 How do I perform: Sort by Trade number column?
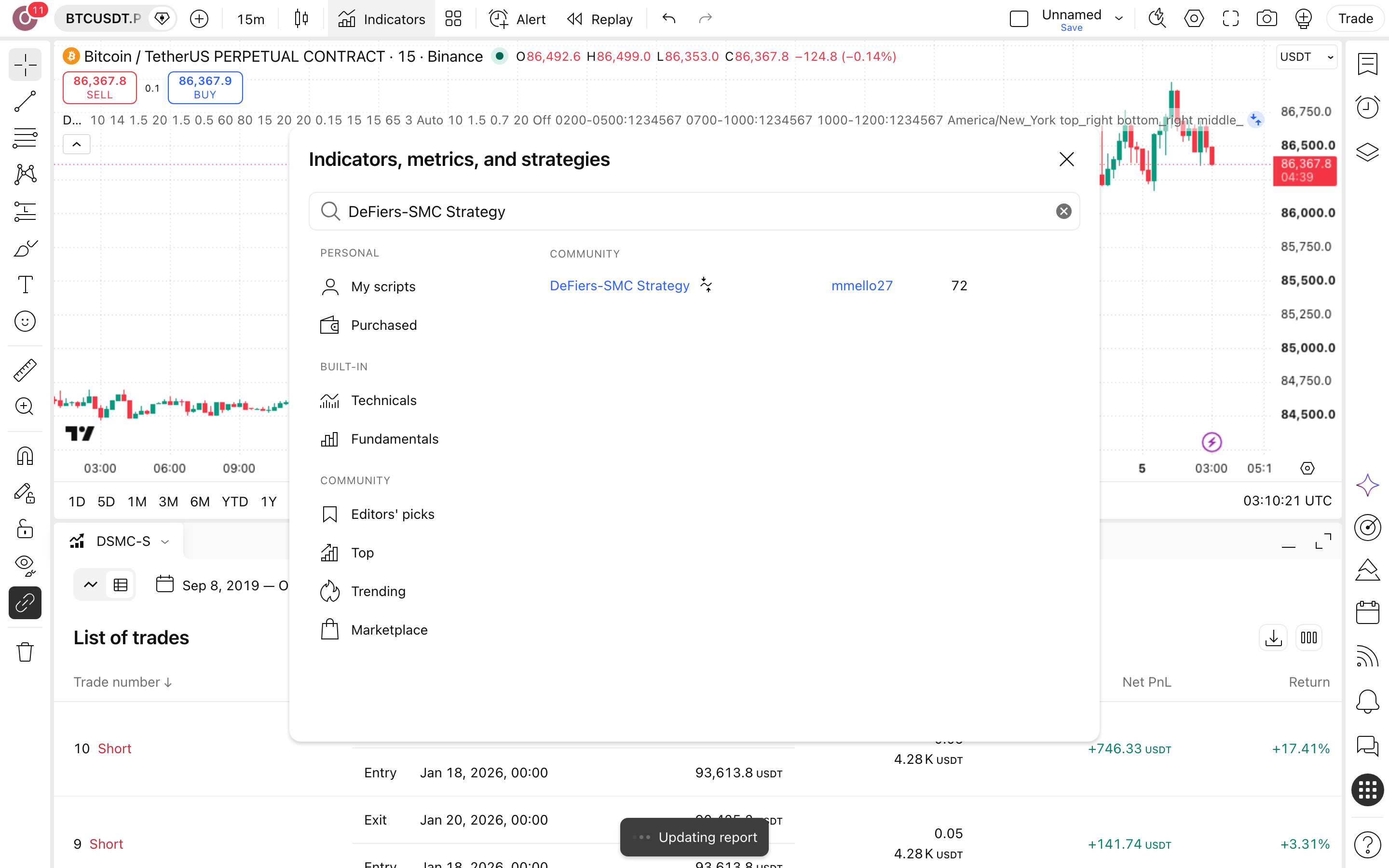pyautogui.click(x=122, y=682)
